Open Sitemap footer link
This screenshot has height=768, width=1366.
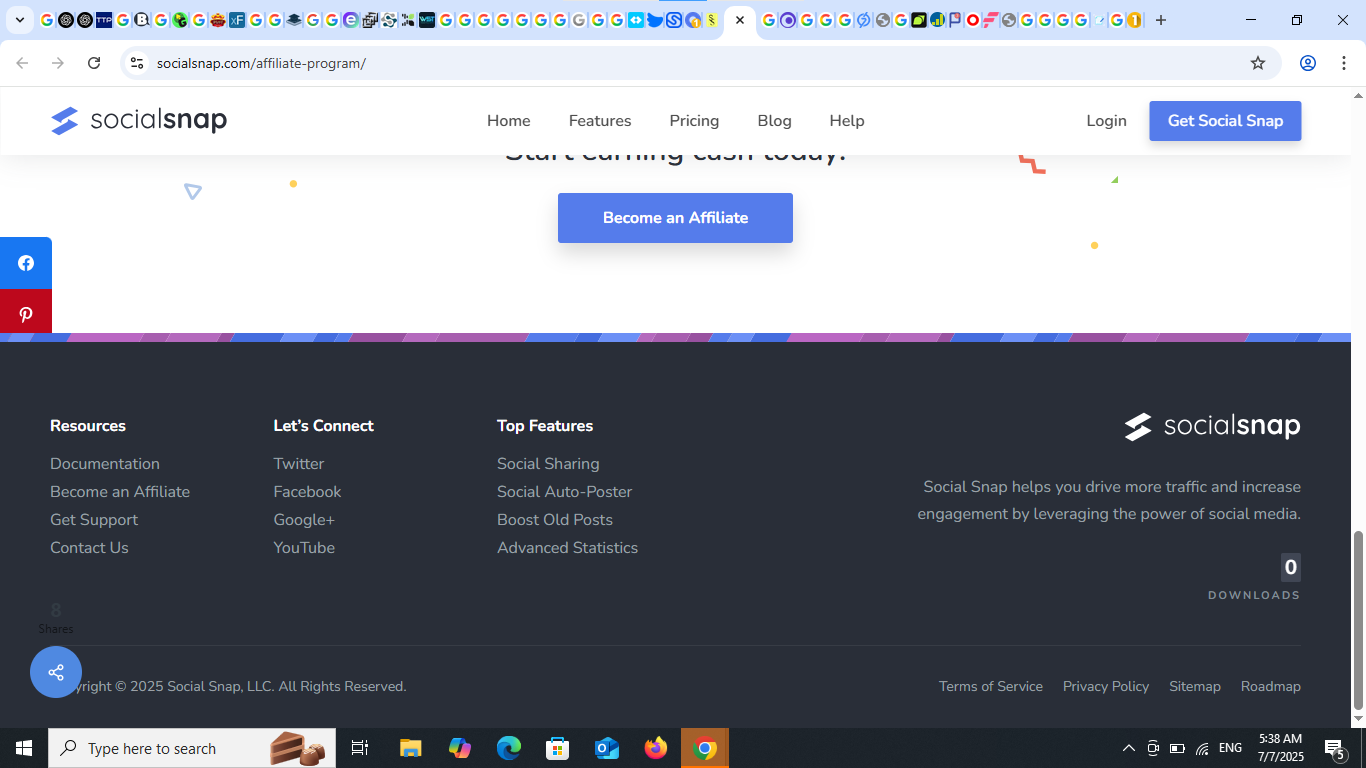point(1195,686)
